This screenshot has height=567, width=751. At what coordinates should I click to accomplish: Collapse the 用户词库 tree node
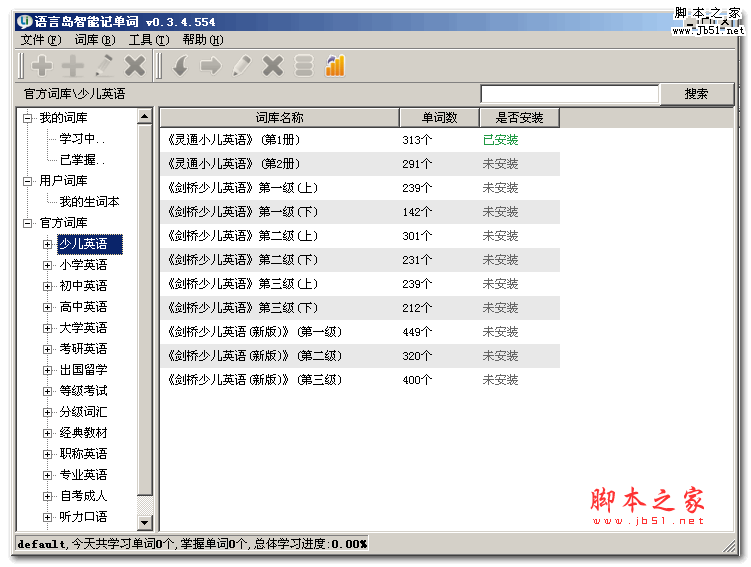[28, 181]
